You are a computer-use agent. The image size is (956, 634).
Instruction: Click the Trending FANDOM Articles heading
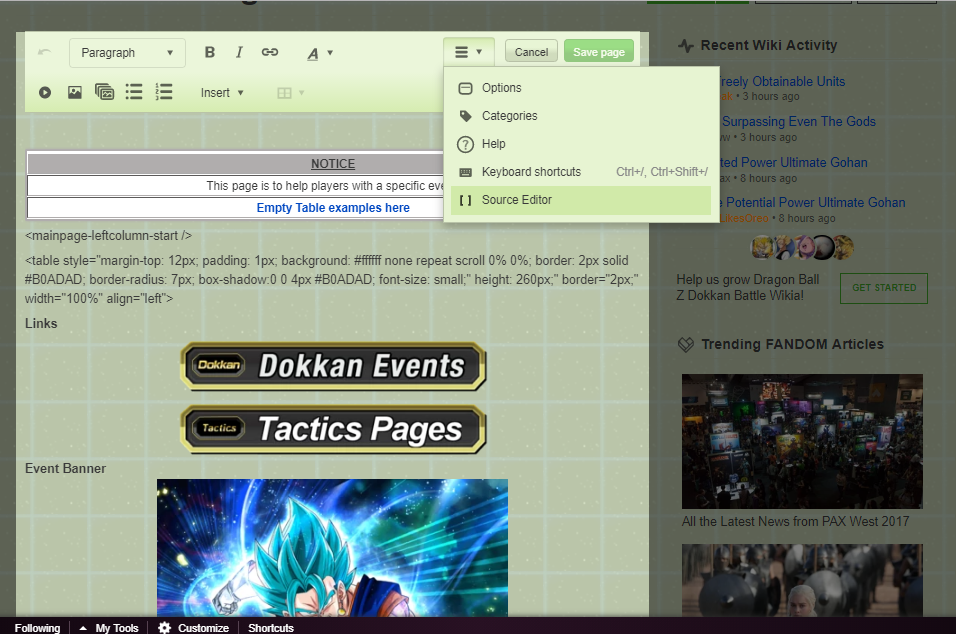click(x=792, y=344)
